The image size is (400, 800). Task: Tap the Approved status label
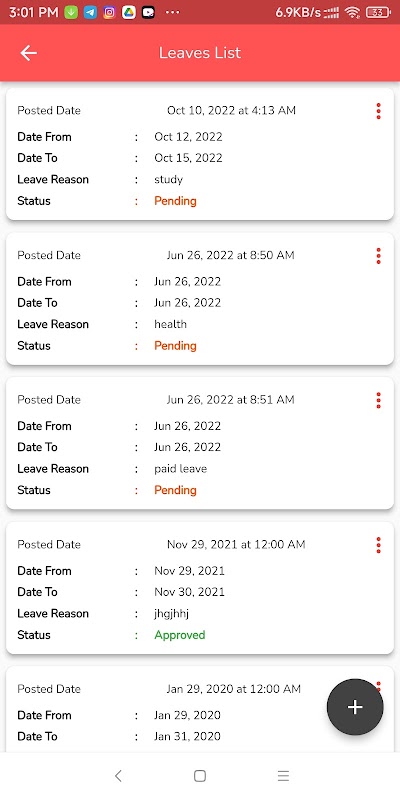180,635
